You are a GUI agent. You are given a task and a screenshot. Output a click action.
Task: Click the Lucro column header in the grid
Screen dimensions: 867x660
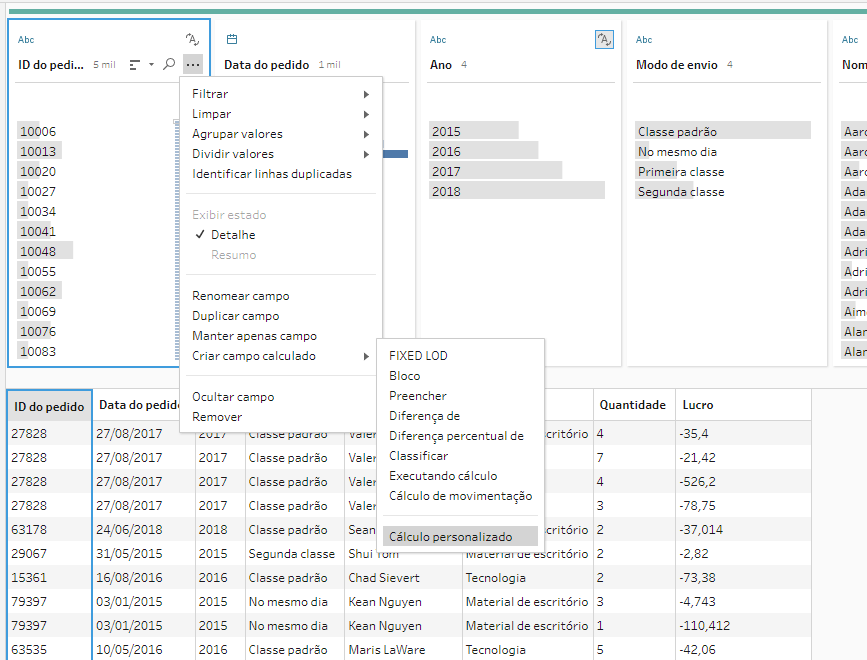698,405
